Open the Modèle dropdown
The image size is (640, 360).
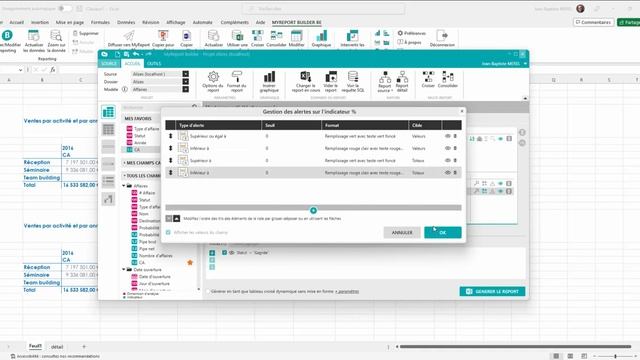point(186,89)
